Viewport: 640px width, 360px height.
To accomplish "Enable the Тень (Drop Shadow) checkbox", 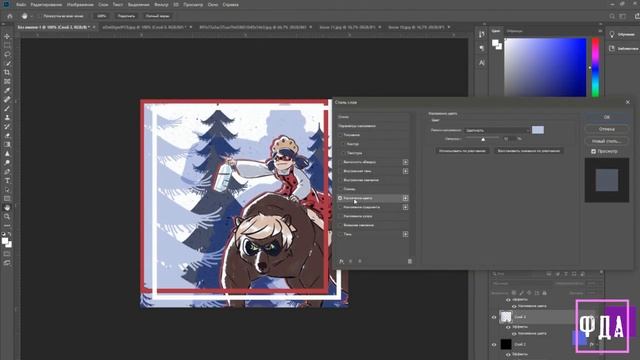I will (x=340, y=234).
